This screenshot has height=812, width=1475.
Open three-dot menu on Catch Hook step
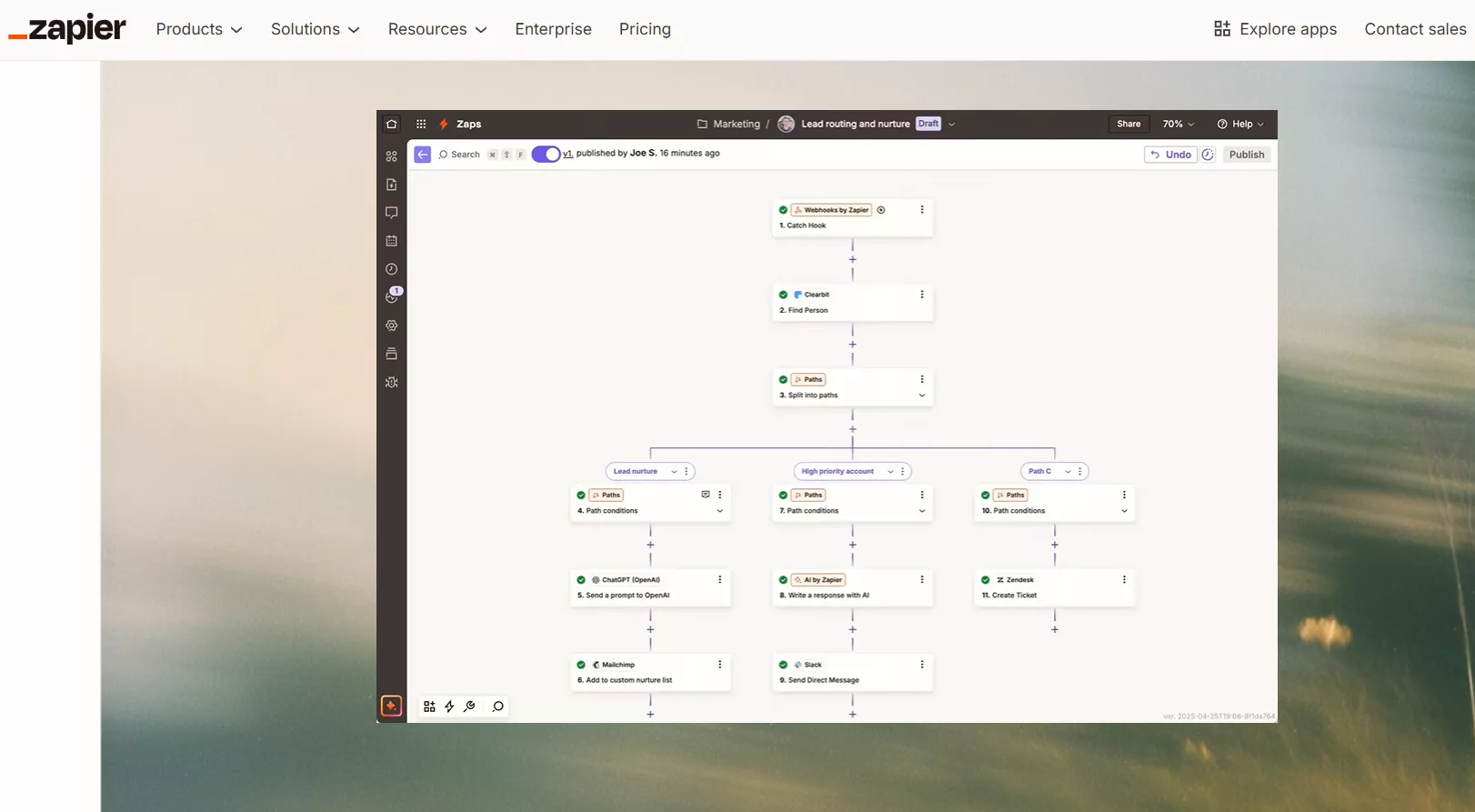922,210
